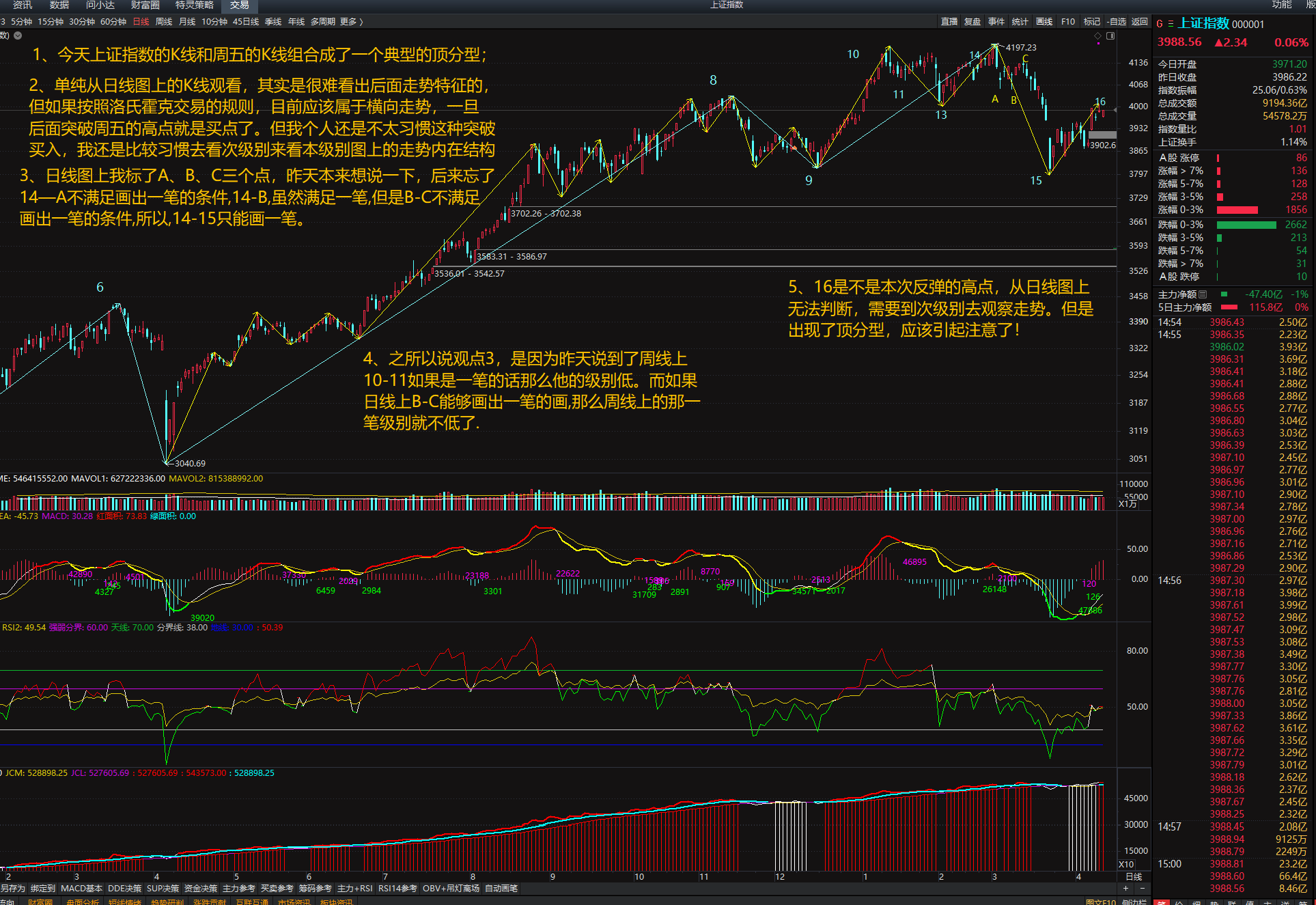The image size is (1316, 905).
Task: Click the 复盘 replay button
Action: point(972,22)
